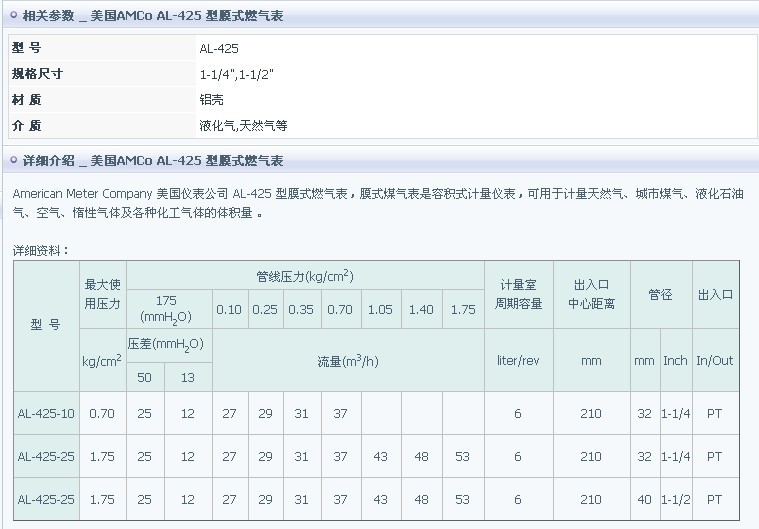The width and height of the screenshot is (759, 529).
Task: Click the AL-425 model value
Action: pos(219,48)
